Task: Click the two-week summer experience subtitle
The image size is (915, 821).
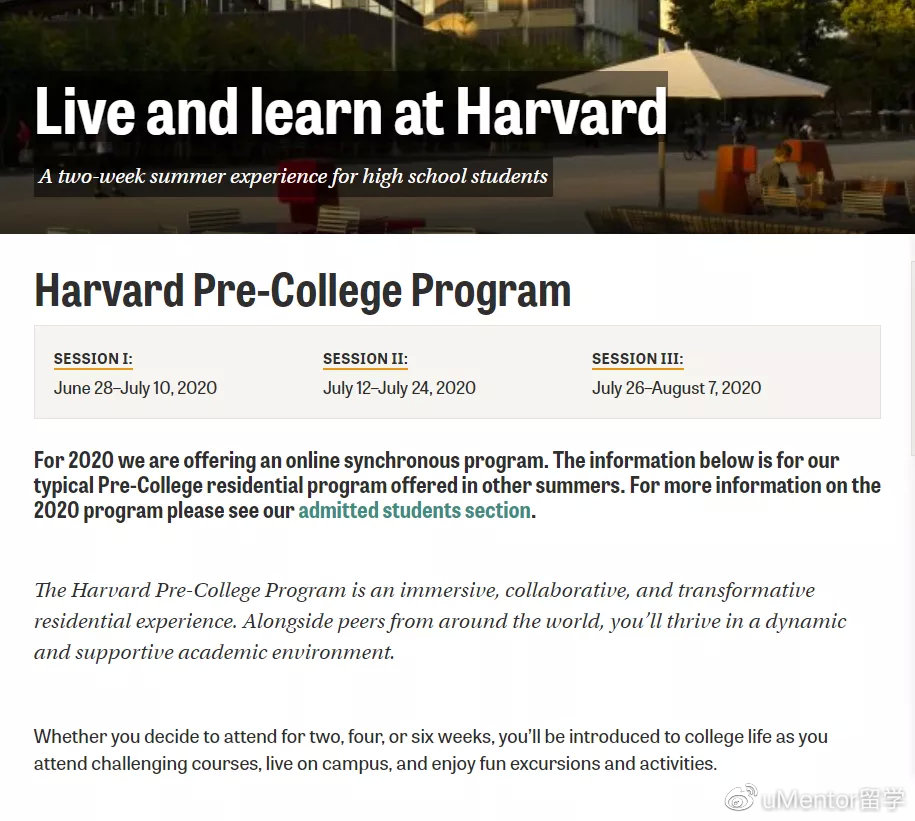Action: click(293, 176)
